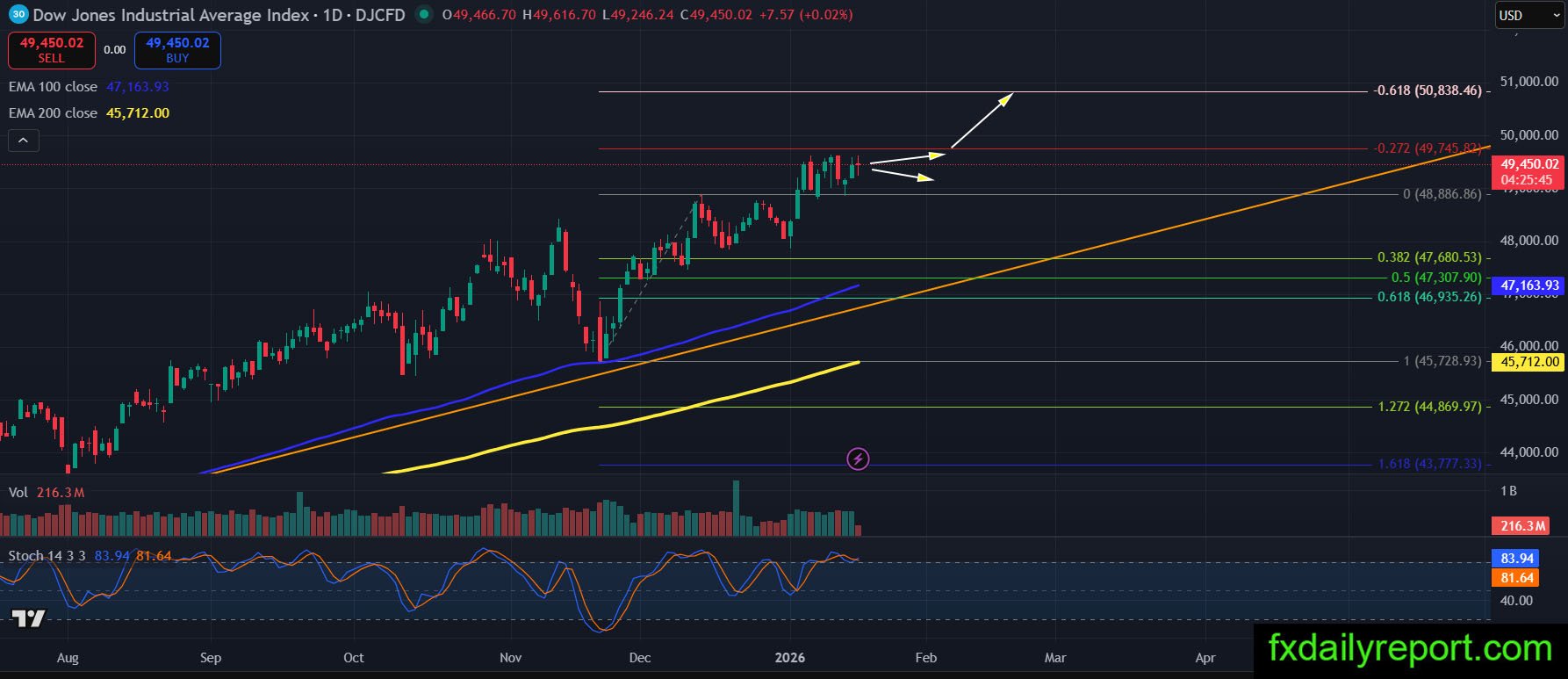Viewport: 1568px width, 679px height.
Task: Click the 45,000.00 price axis label
Action: pos(1529,400)
